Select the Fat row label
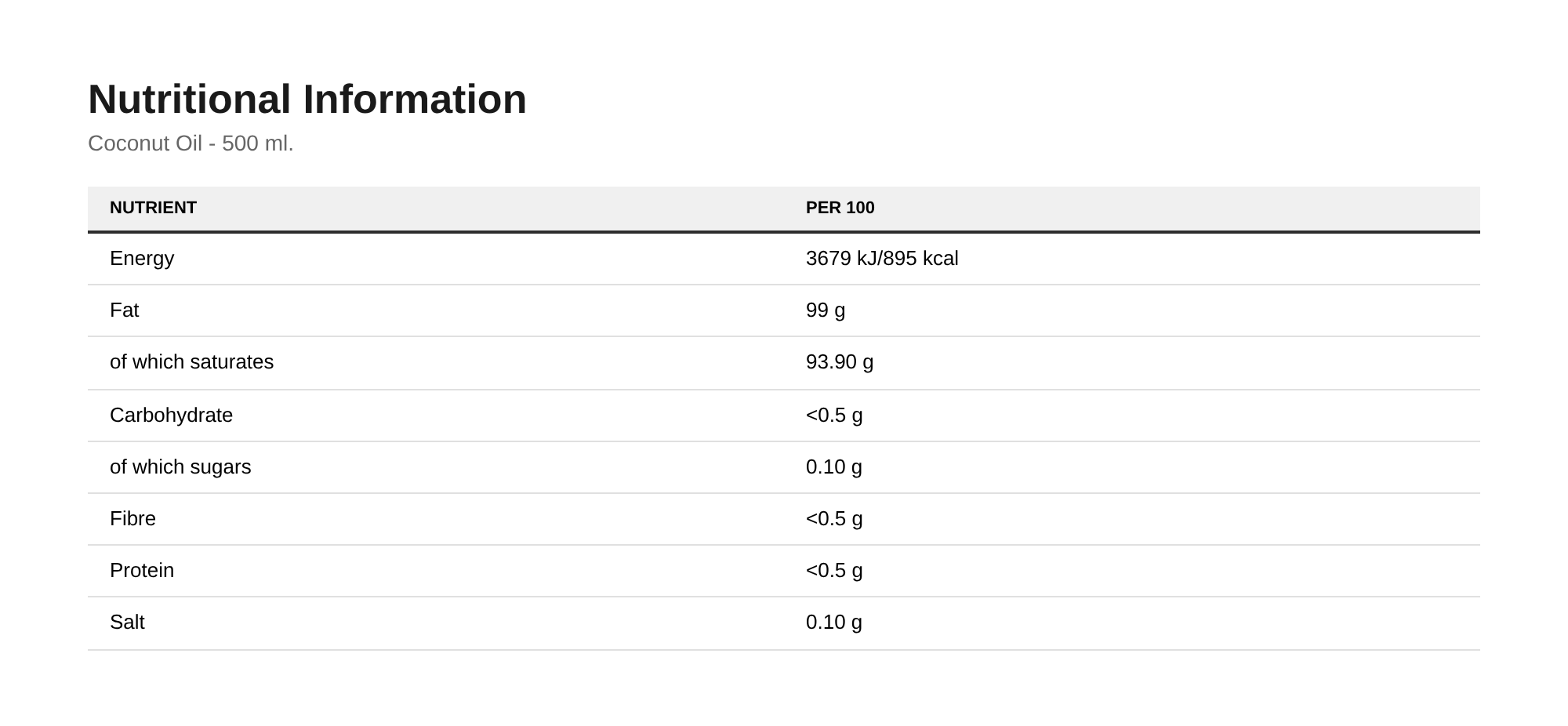Image resolution: width=1568 pixels, height=726 pixels. 124,310
